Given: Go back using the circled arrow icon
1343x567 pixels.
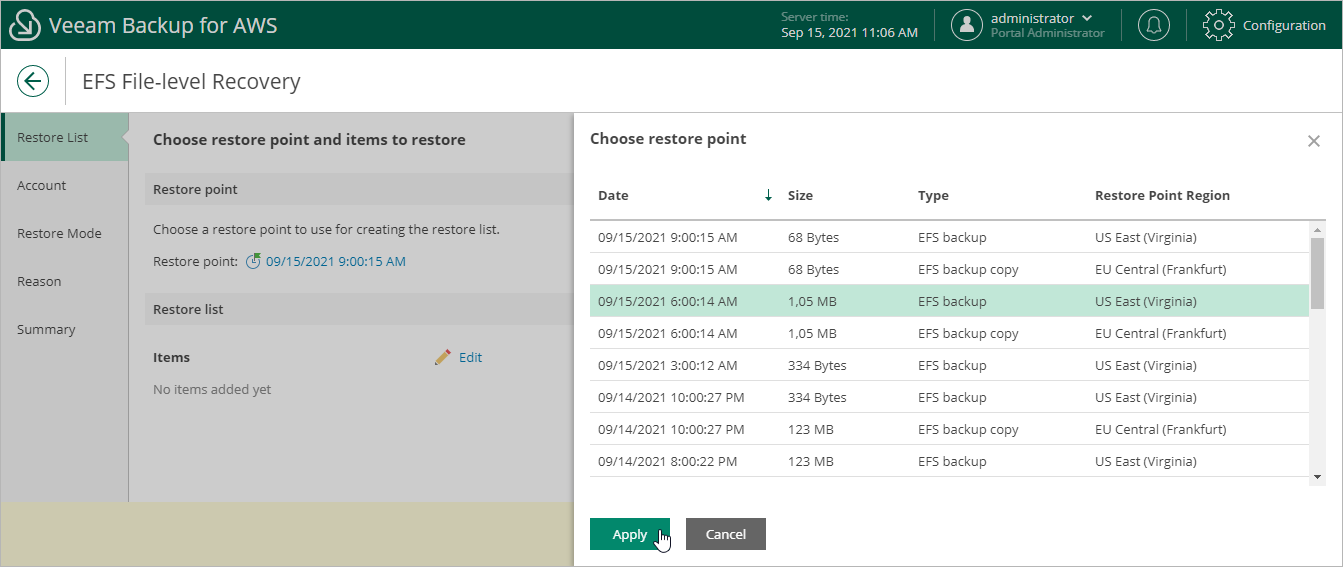Looking at the screenshot, I should click(x=33, y=81).
